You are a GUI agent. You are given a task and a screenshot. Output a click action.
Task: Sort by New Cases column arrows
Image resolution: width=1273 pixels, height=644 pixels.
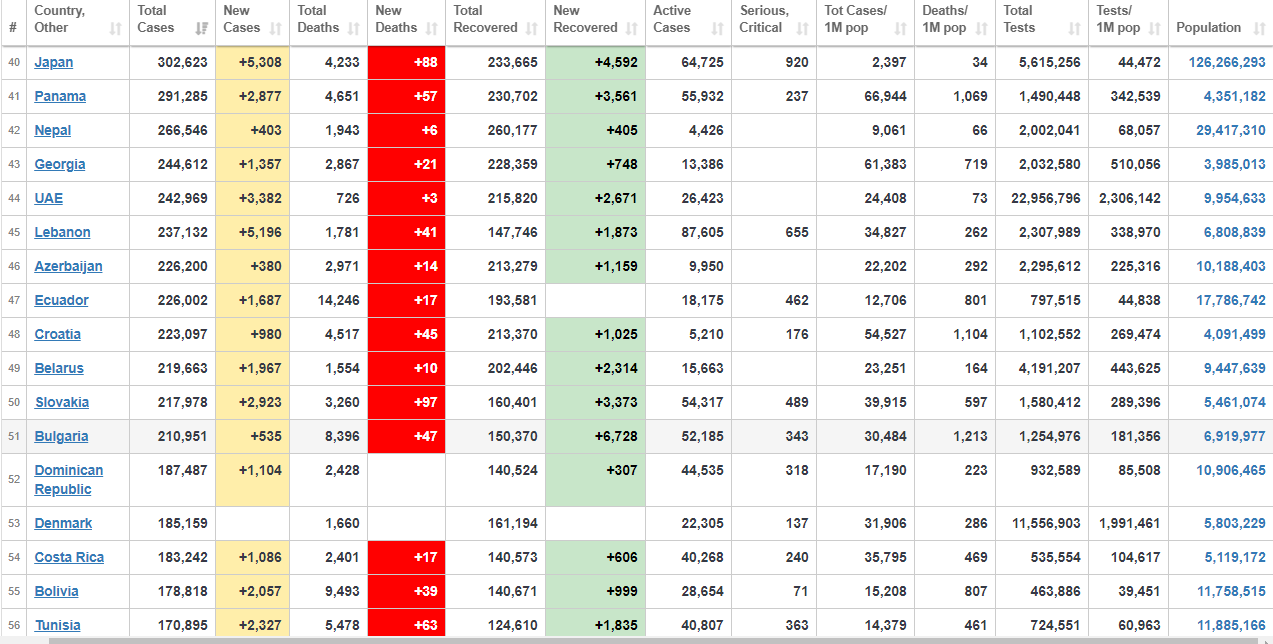(277, 29)
